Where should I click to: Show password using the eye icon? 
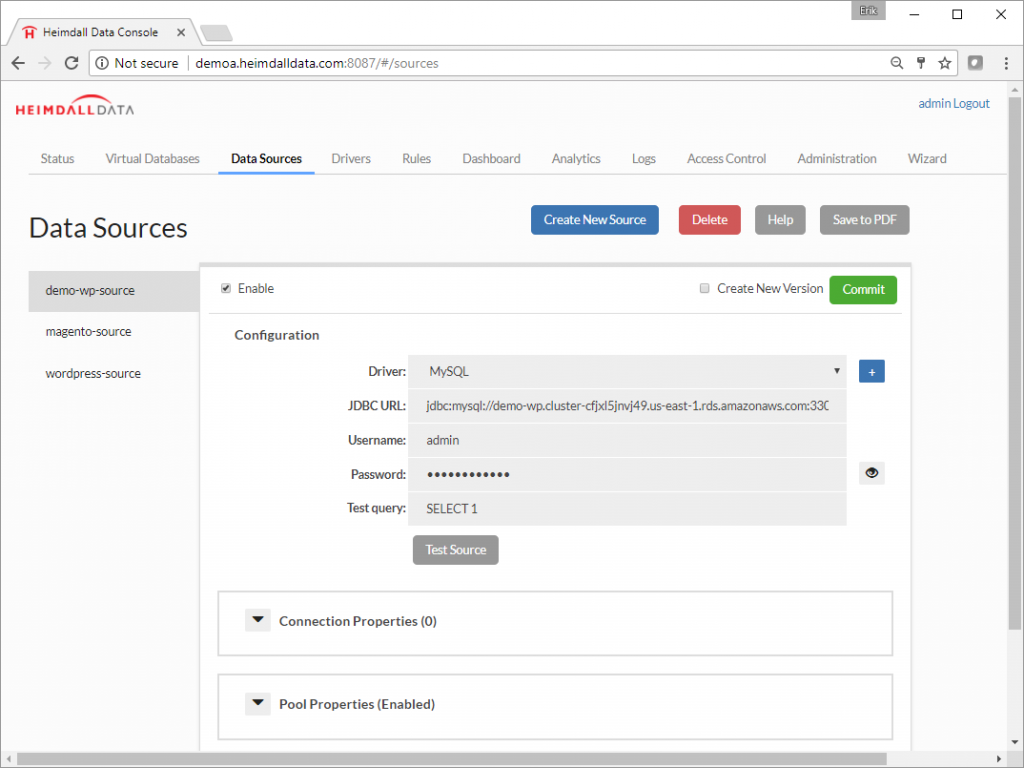point(871,473)
